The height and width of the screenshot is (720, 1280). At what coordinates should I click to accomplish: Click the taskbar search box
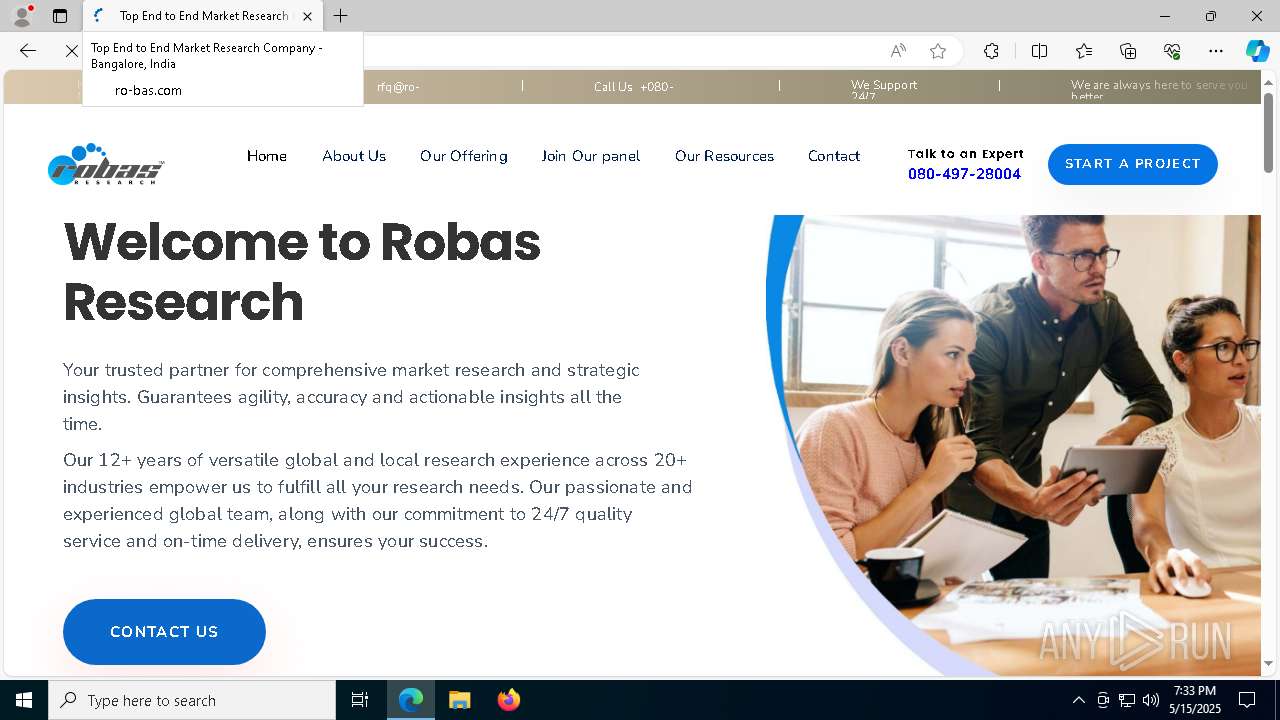[192, 700]
